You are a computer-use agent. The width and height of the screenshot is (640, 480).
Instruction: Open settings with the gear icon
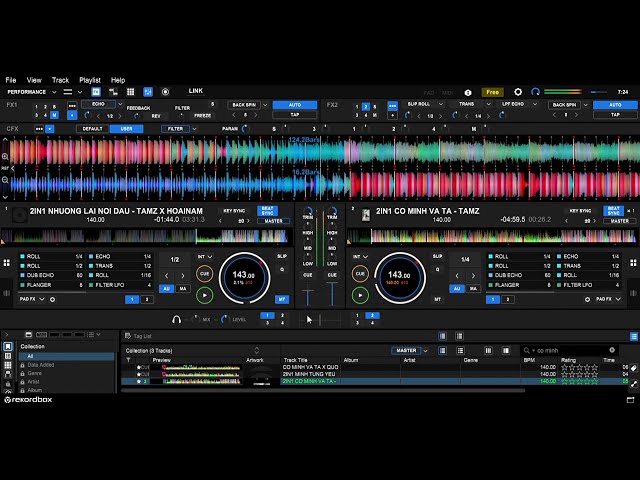pos(518,92)
